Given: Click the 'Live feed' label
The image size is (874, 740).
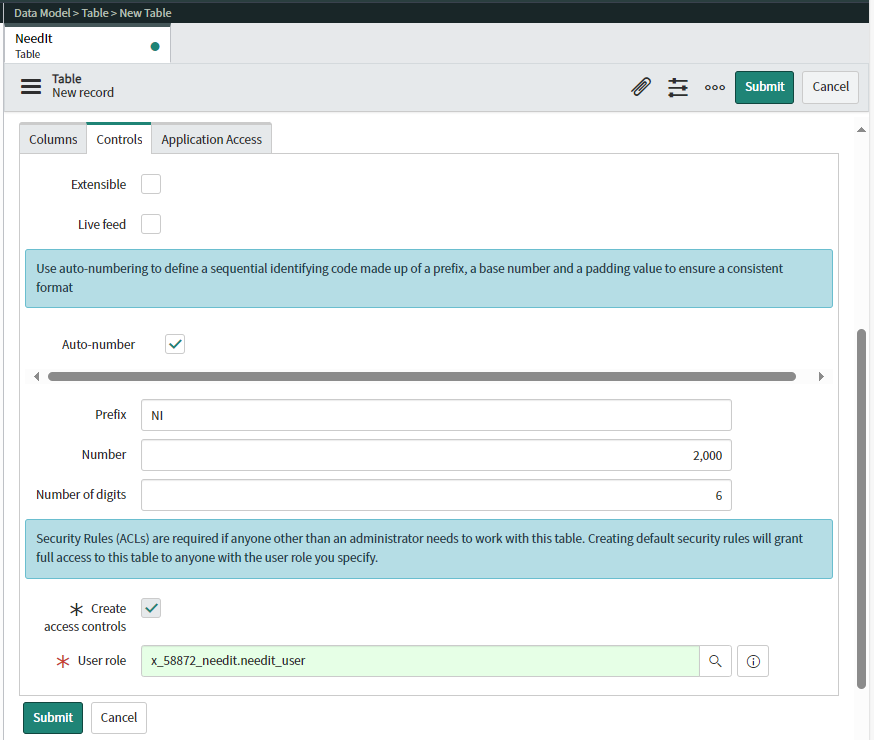Looking at the screenshot, I should (x=102, y=225).
